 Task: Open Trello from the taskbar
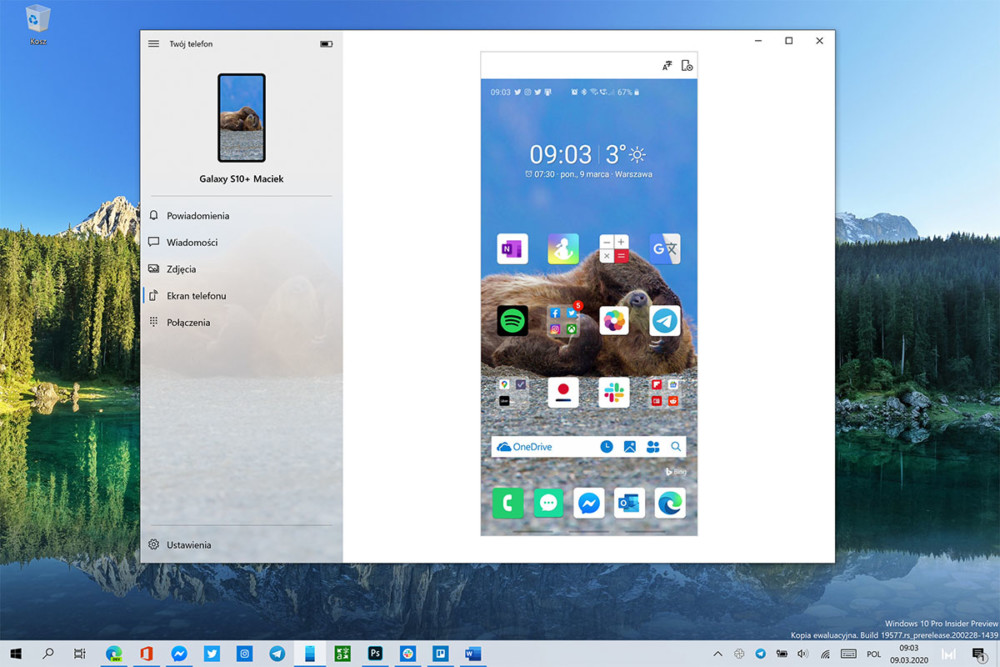pos(440,654)
